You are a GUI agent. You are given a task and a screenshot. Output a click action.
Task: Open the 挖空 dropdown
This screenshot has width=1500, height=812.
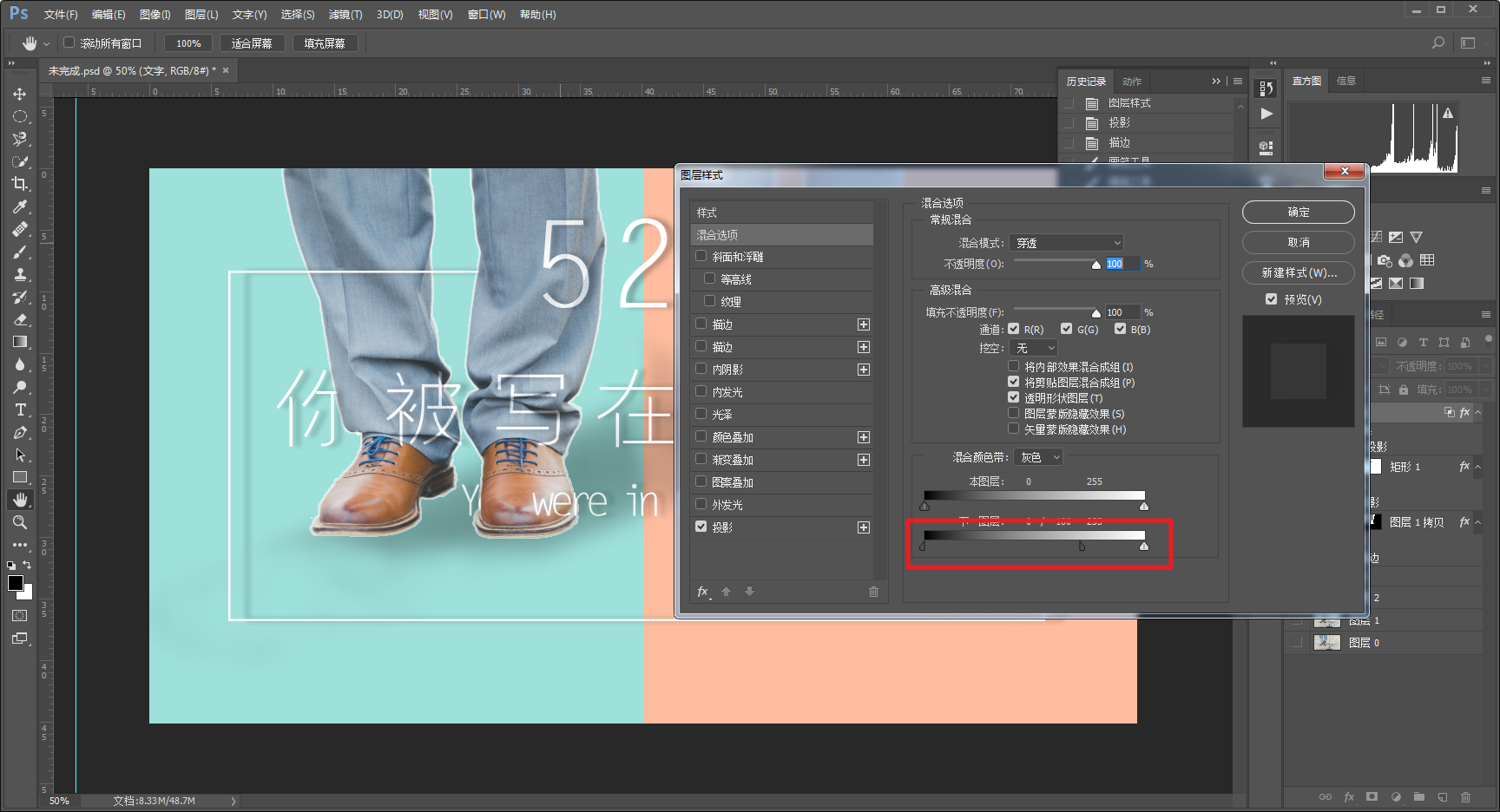(x=1035, y=348)
